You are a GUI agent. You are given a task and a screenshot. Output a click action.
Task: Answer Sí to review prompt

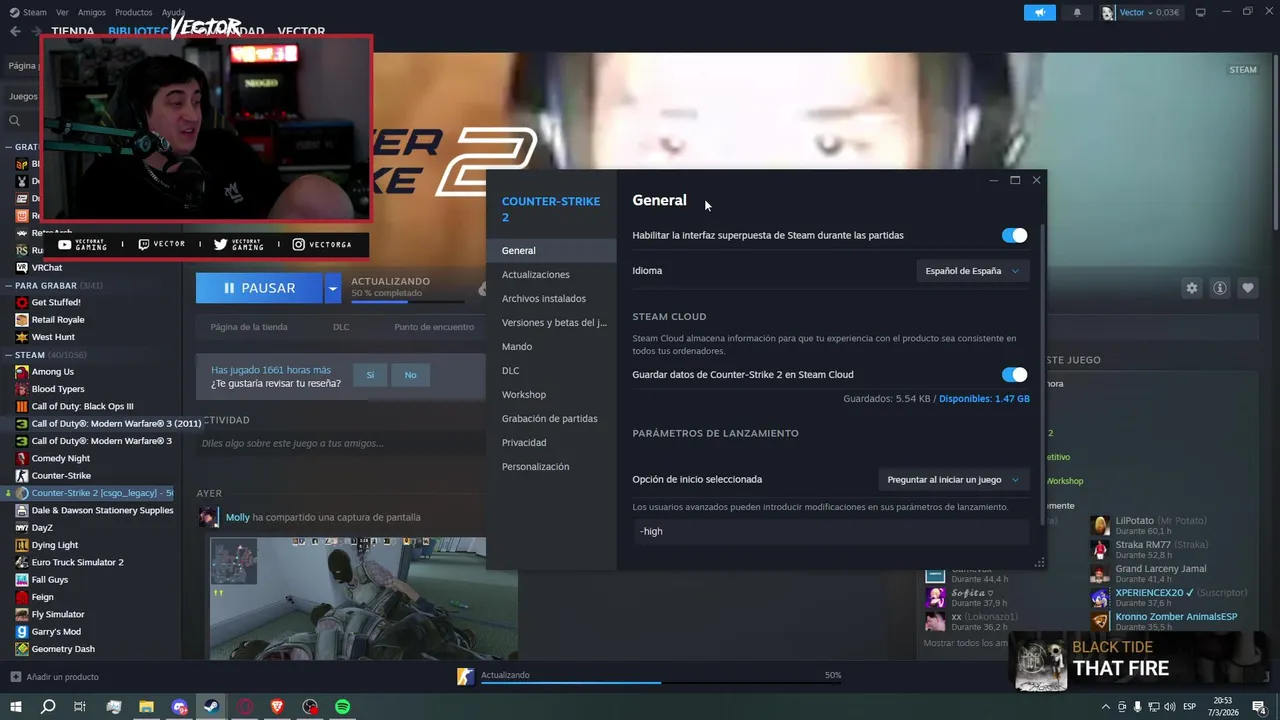[370, 375]
